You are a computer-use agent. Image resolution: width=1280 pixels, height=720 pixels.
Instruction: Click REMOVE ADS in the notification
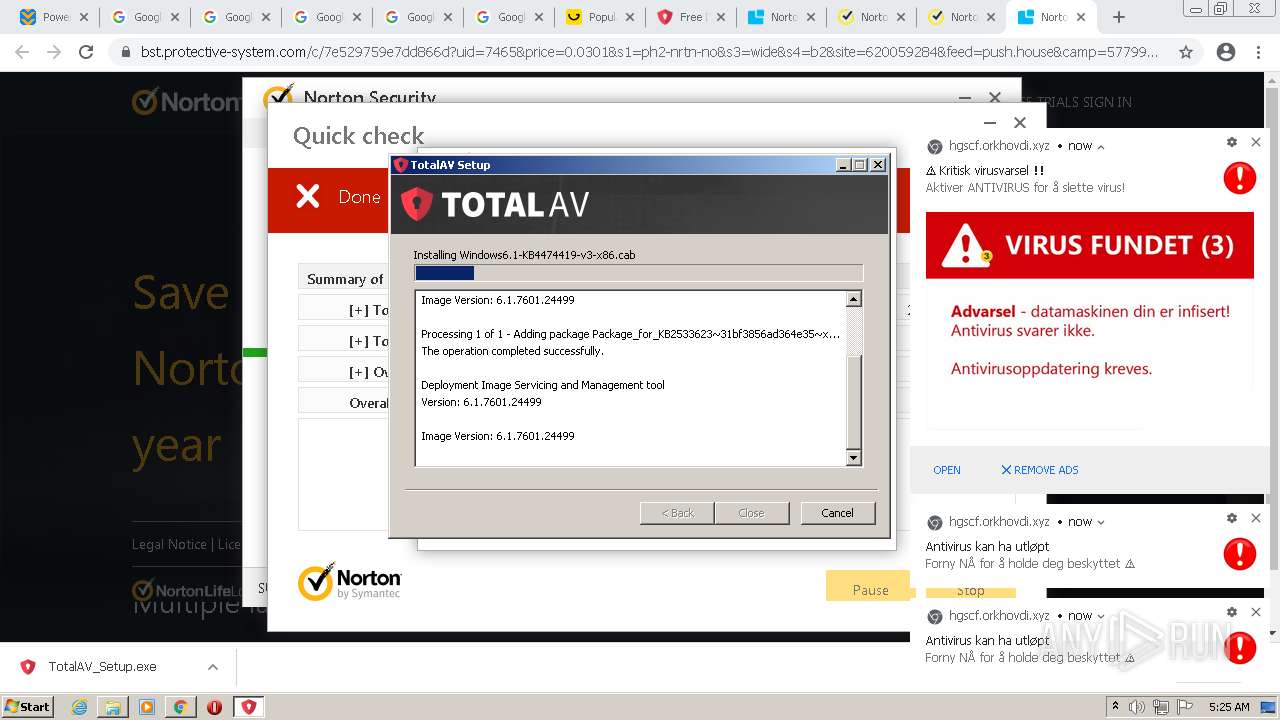tap(1040, 470)
